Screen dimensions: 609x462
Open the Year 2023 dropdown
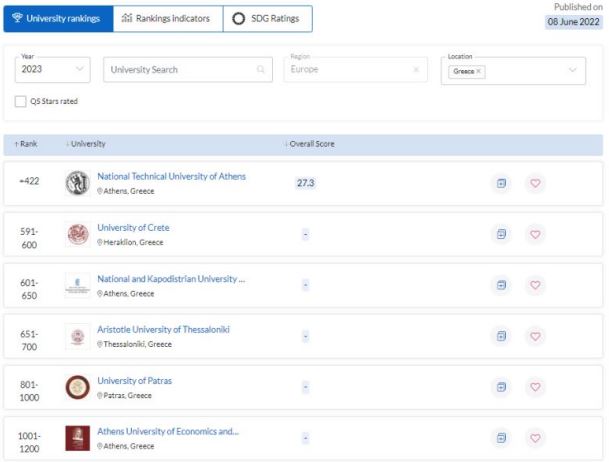(53, 70)
